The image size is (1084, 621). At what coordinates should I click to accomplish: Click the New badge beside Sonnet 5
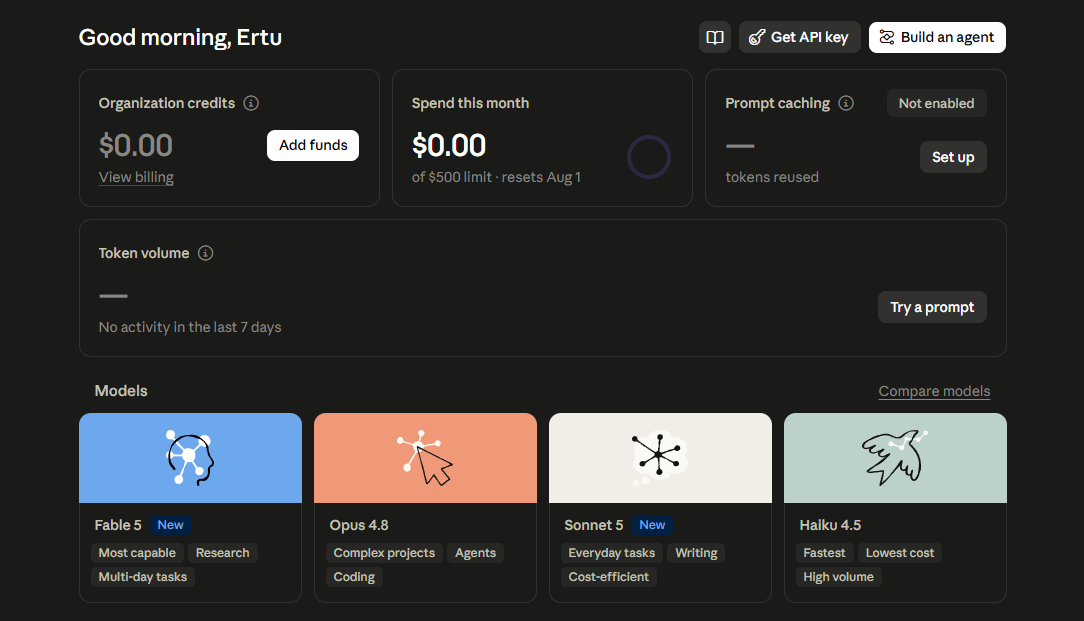652,525
